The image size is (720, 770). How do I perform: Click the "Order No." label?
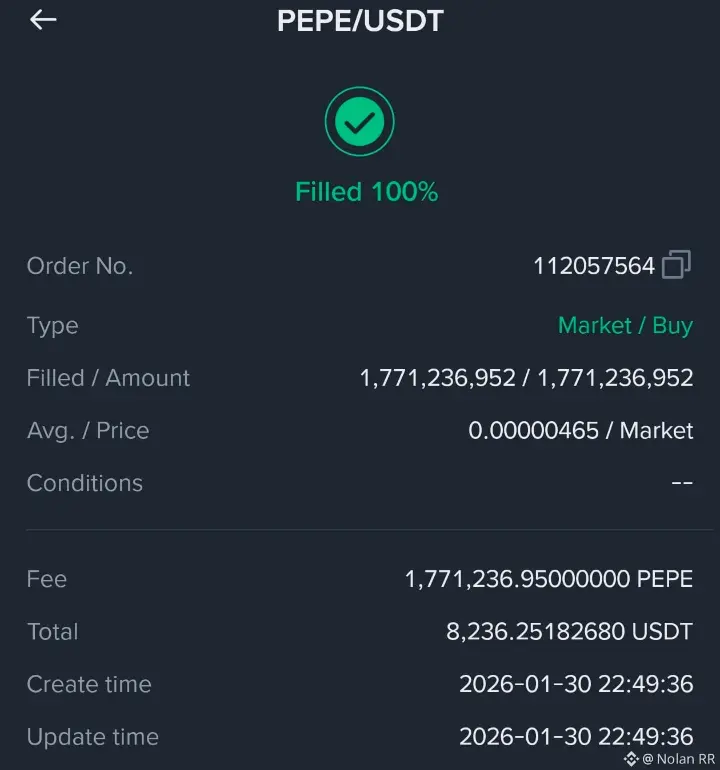80,266
